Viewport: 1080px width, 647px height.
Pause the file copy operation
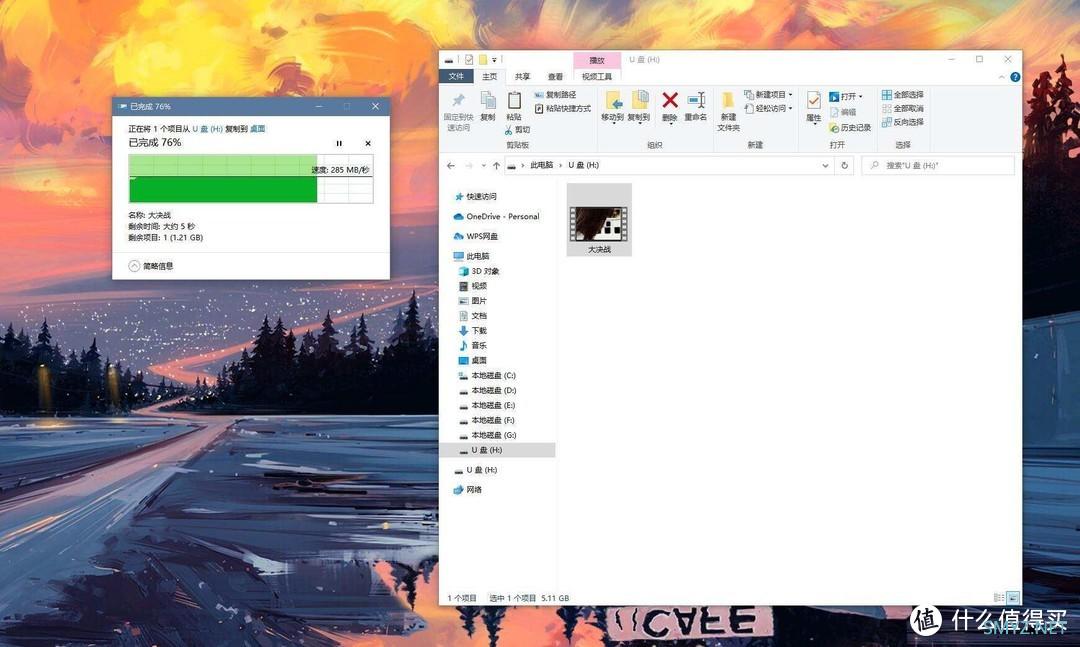tap(339, 143)
